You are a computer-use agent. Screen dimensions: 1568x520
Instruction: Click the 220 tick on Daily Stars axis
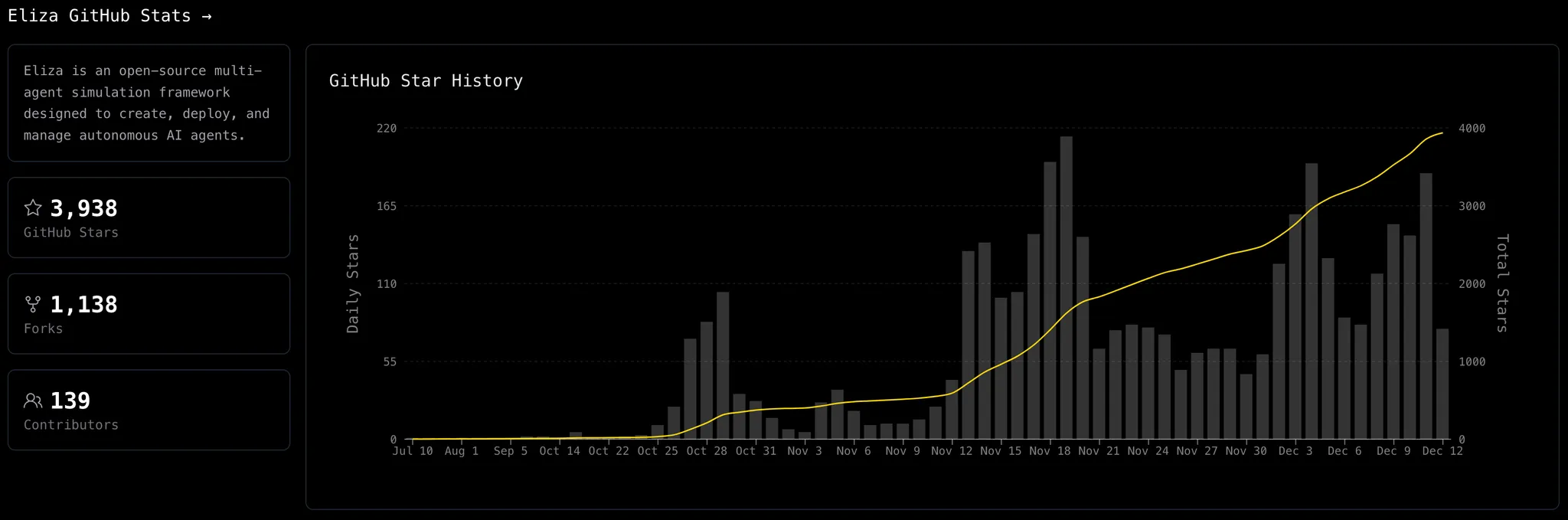pyautogui.click(x=387, y=129)
